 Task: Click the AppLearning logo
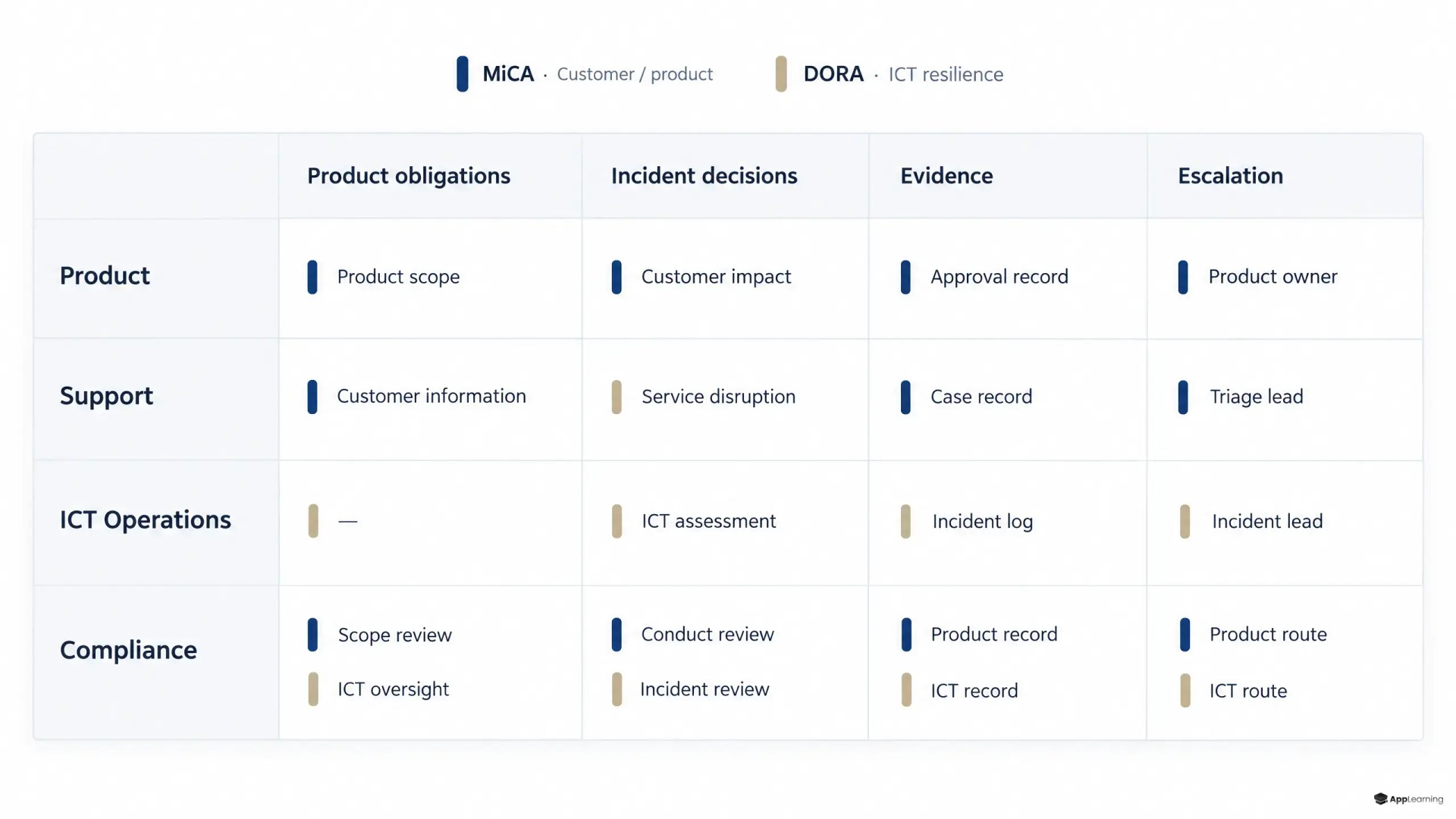coord(1408,799)
